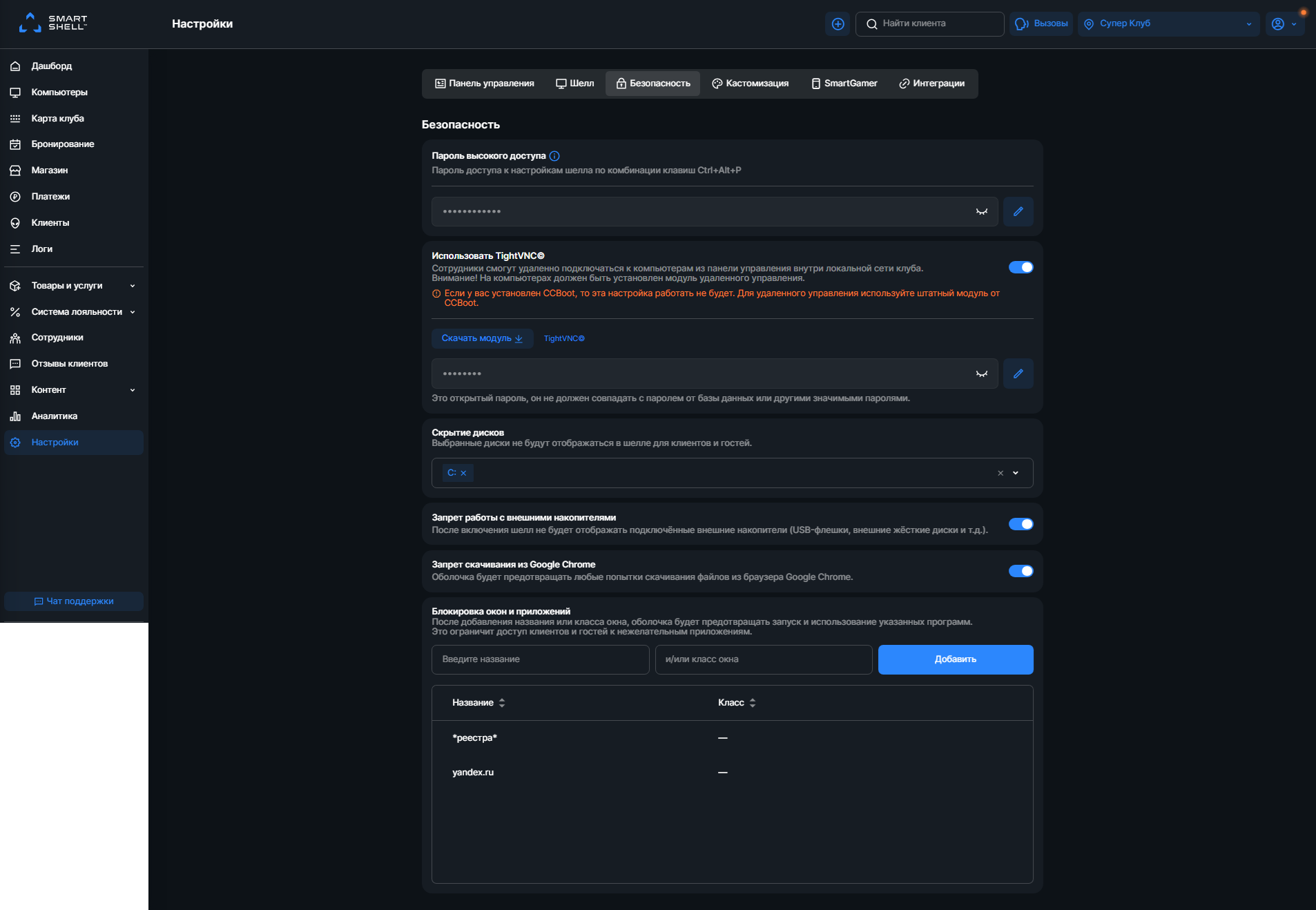Select Настройки in sidebar
1316x910 pixels.
click(74, 443)
